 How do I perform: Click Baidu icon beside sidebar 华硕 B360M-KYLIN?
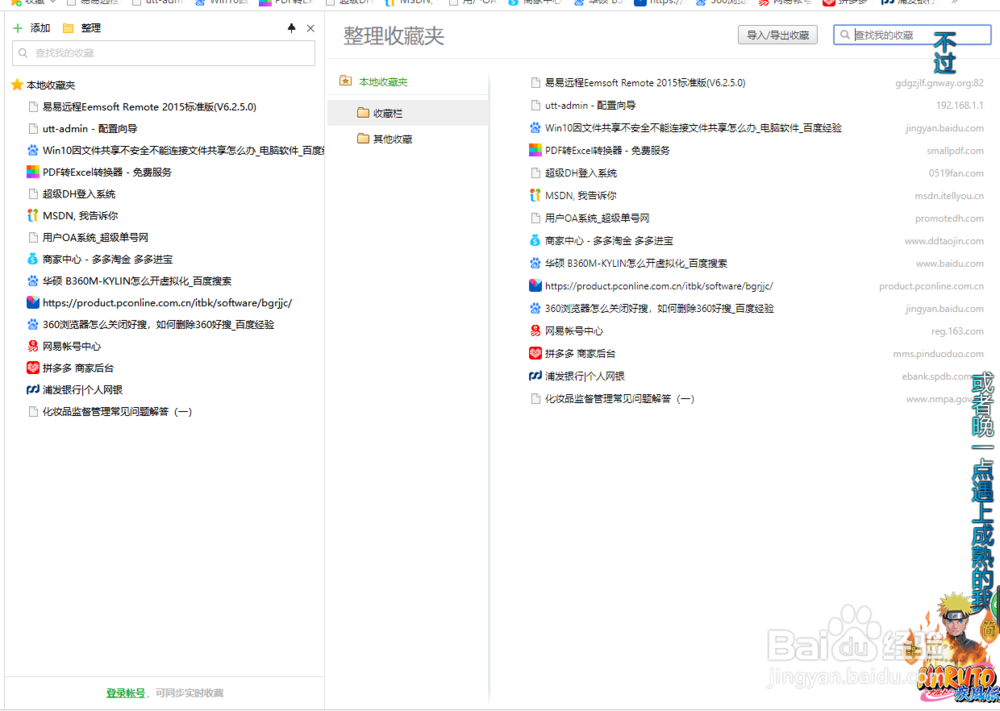point(33,281)
